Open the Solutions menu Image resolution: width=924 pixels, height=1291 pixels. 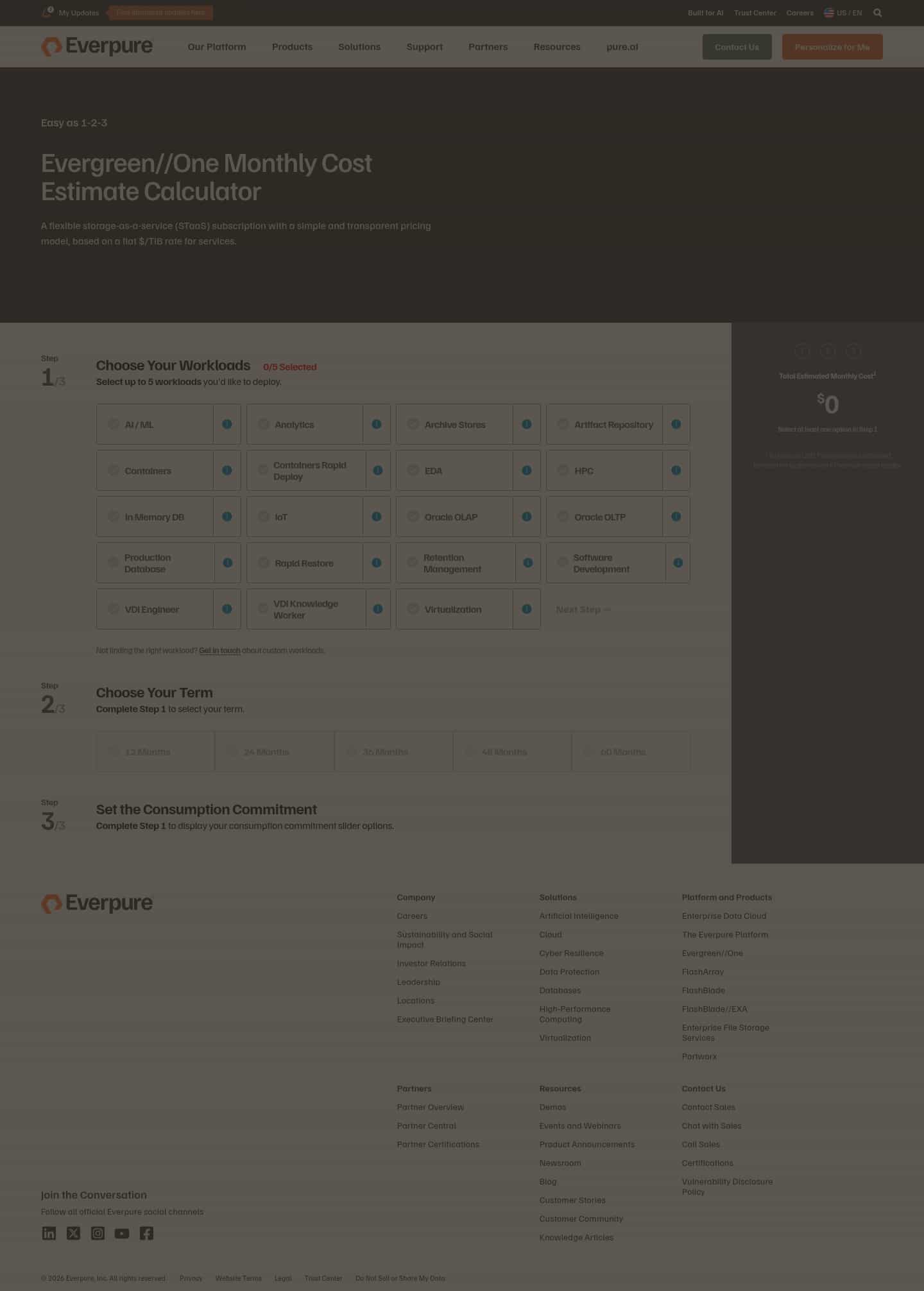359,47
